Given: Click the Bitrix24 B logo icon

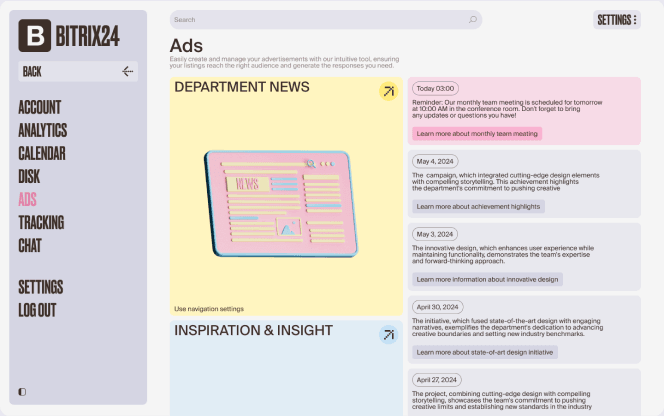Looking at the screenshot, I should [35, 36].
